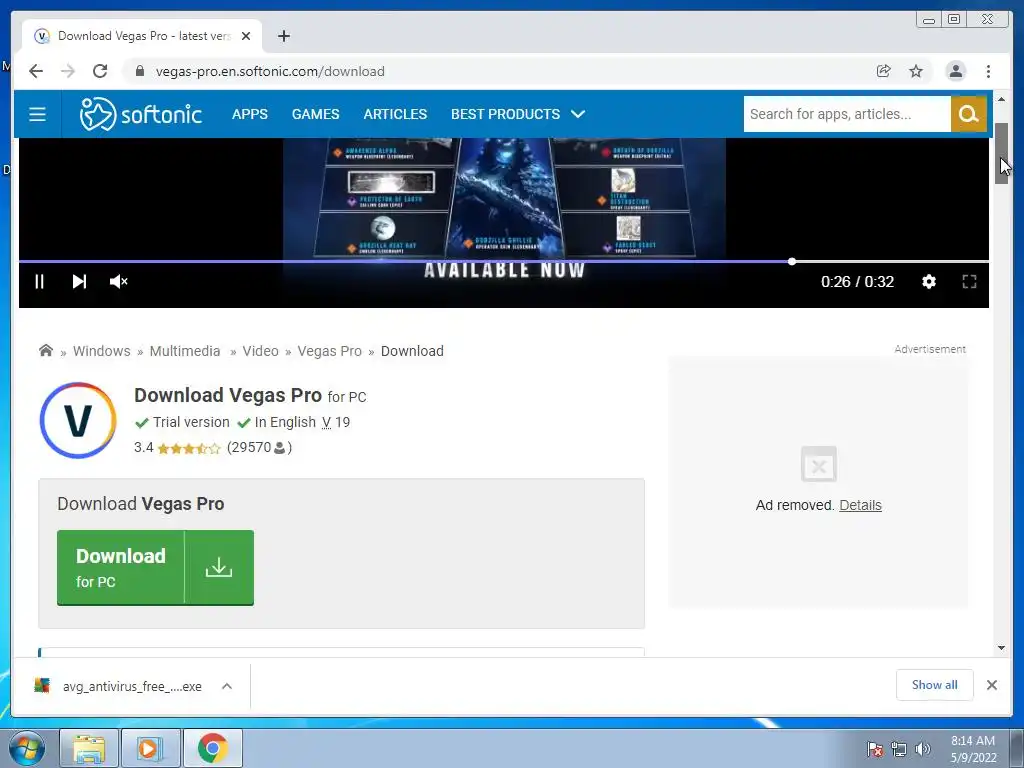Open Chrome profile avatar

click(955, 71)
